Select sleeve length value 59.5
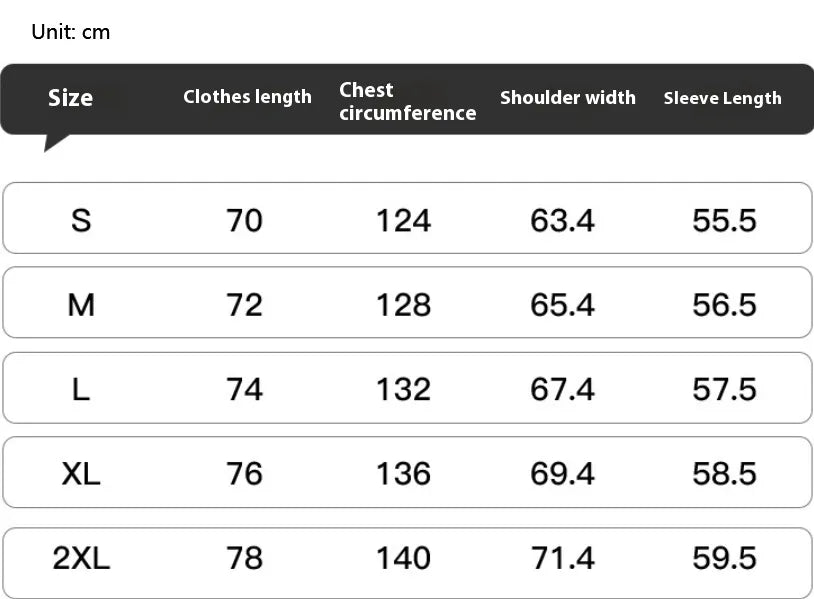This screenshot has width=814, height=599. point(724,558)
